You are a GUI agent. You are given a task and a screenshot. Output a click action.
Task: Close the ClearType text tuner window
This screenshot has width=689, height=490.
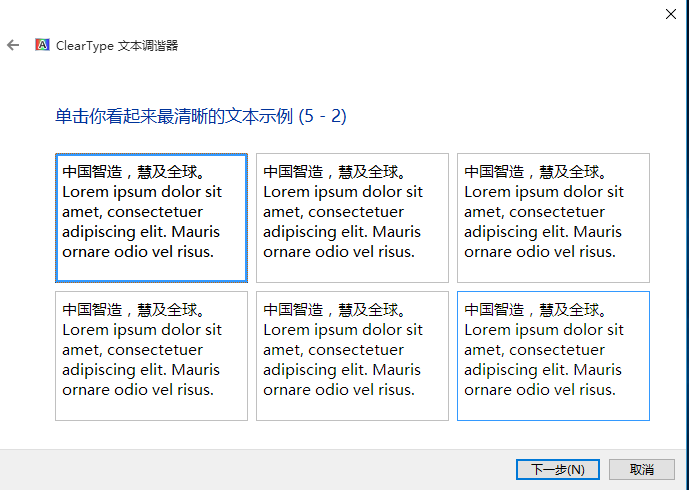pos(671,14)
